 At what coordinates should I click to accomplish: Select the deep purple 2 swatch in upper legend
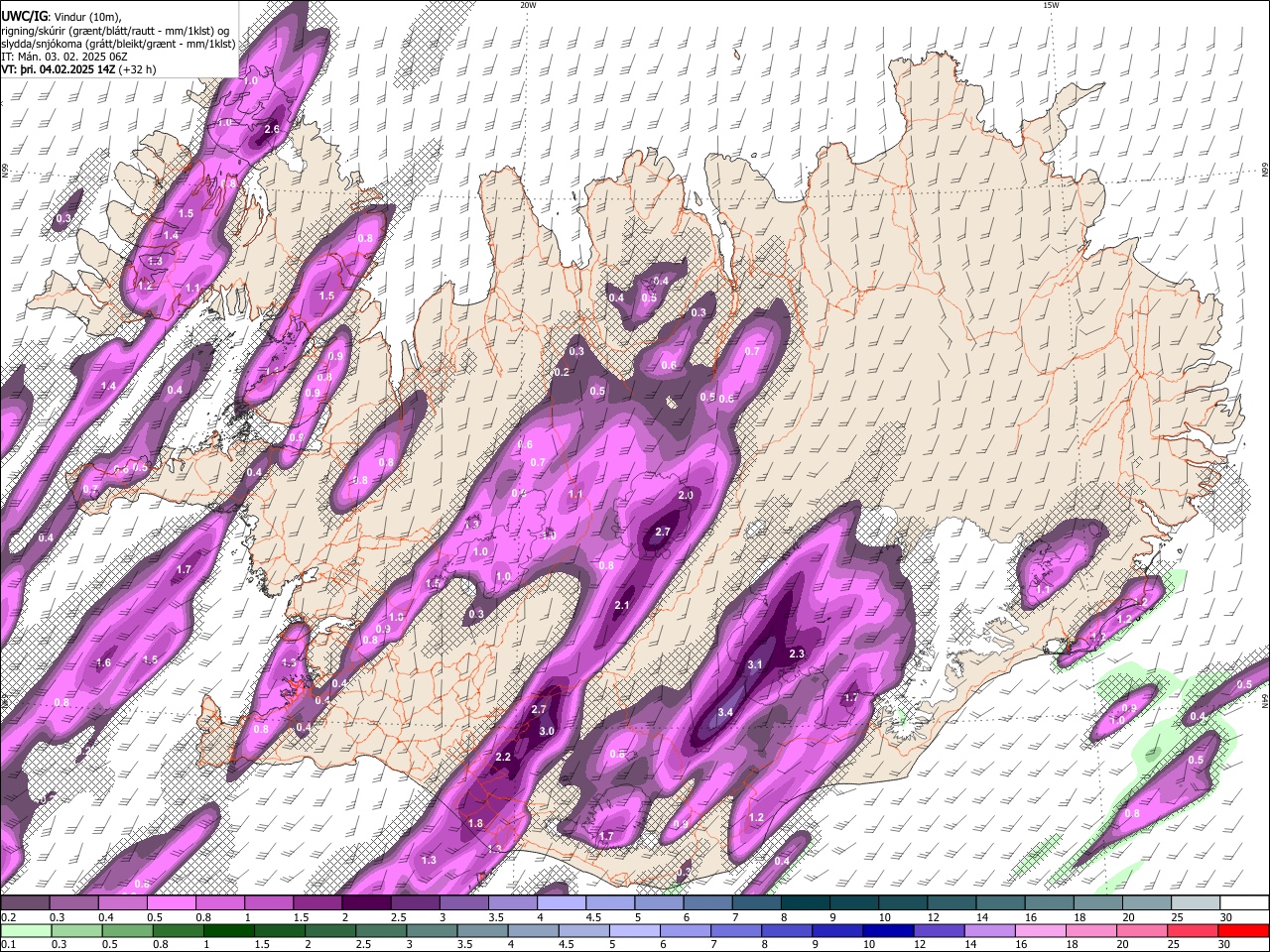tap(366, 903)
